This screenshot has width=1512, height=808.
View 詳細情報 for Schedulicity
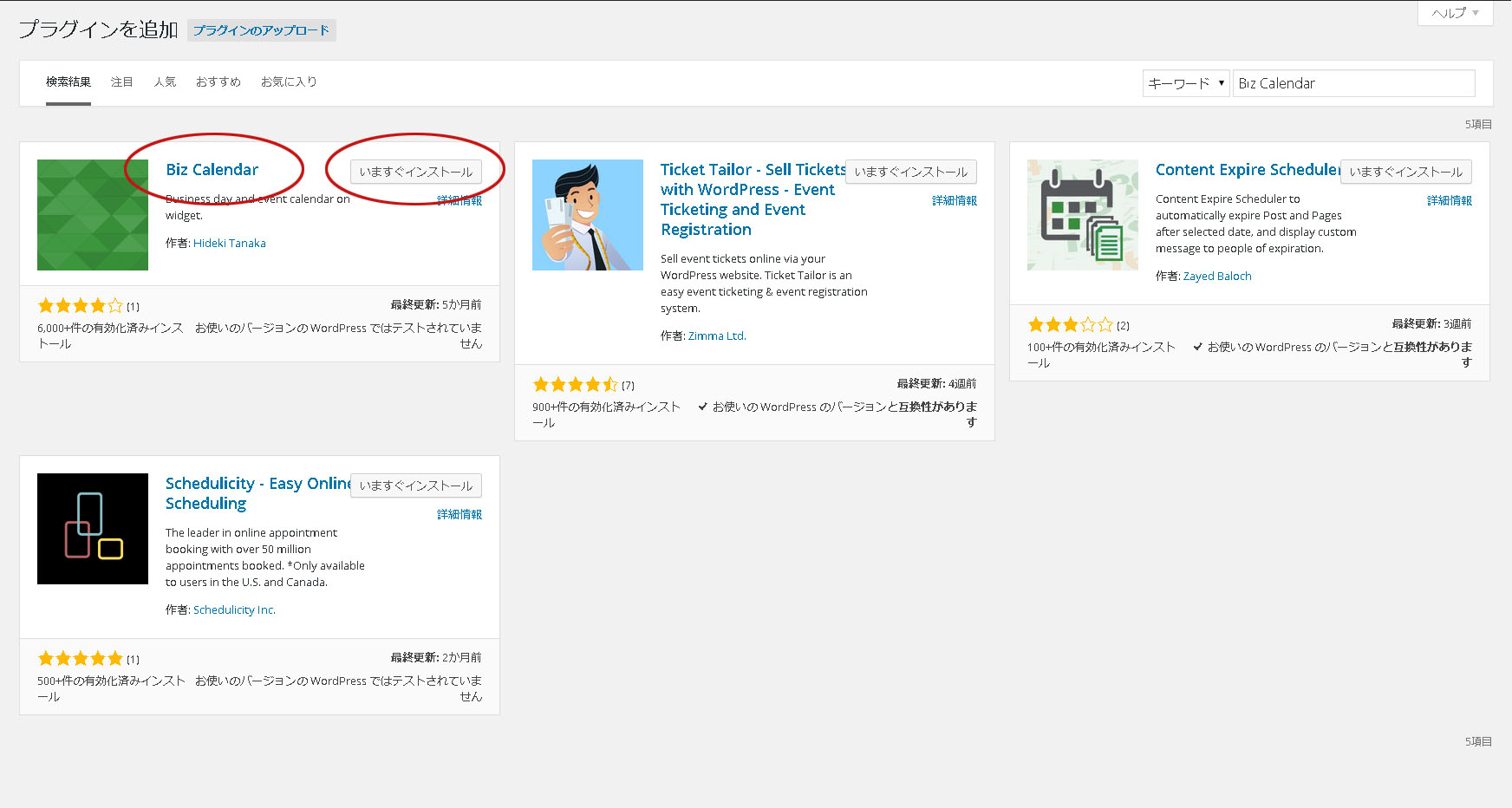pos(459,514)
